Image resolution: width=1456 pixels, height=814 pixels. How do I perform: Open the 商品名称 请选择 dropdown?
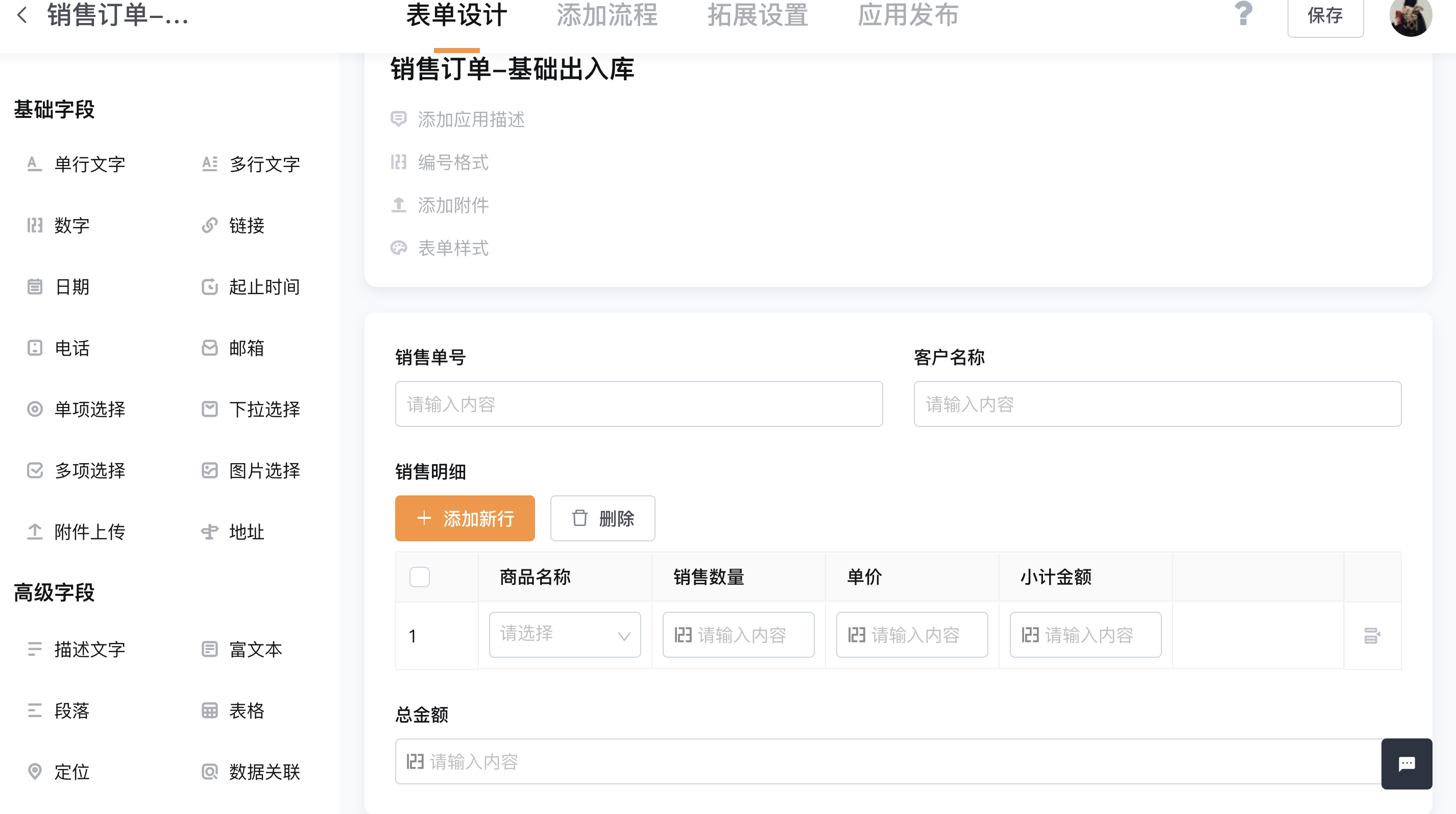click(x=565, y=635)
